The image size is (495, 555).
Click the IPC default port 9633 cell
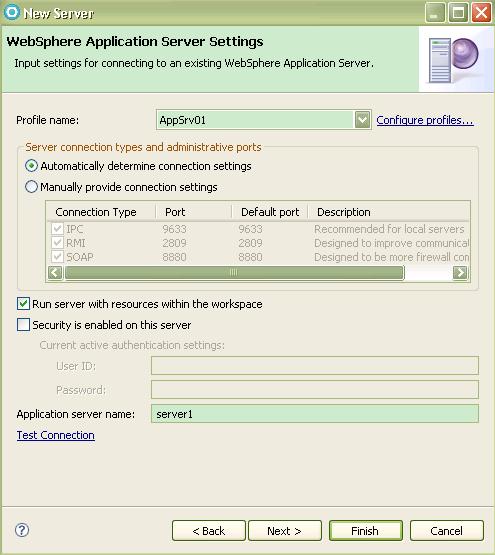click(x=250, y=229)
